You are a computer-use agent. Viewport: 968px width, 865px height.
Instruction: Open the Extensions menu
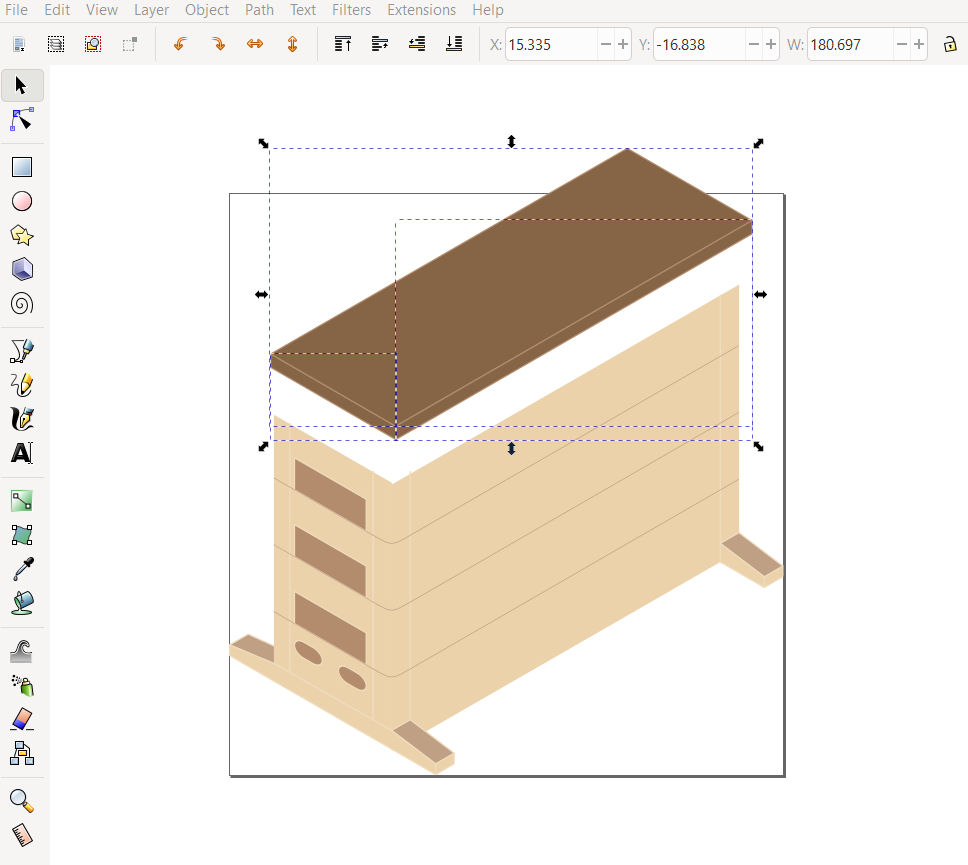[x=421, y=10]
